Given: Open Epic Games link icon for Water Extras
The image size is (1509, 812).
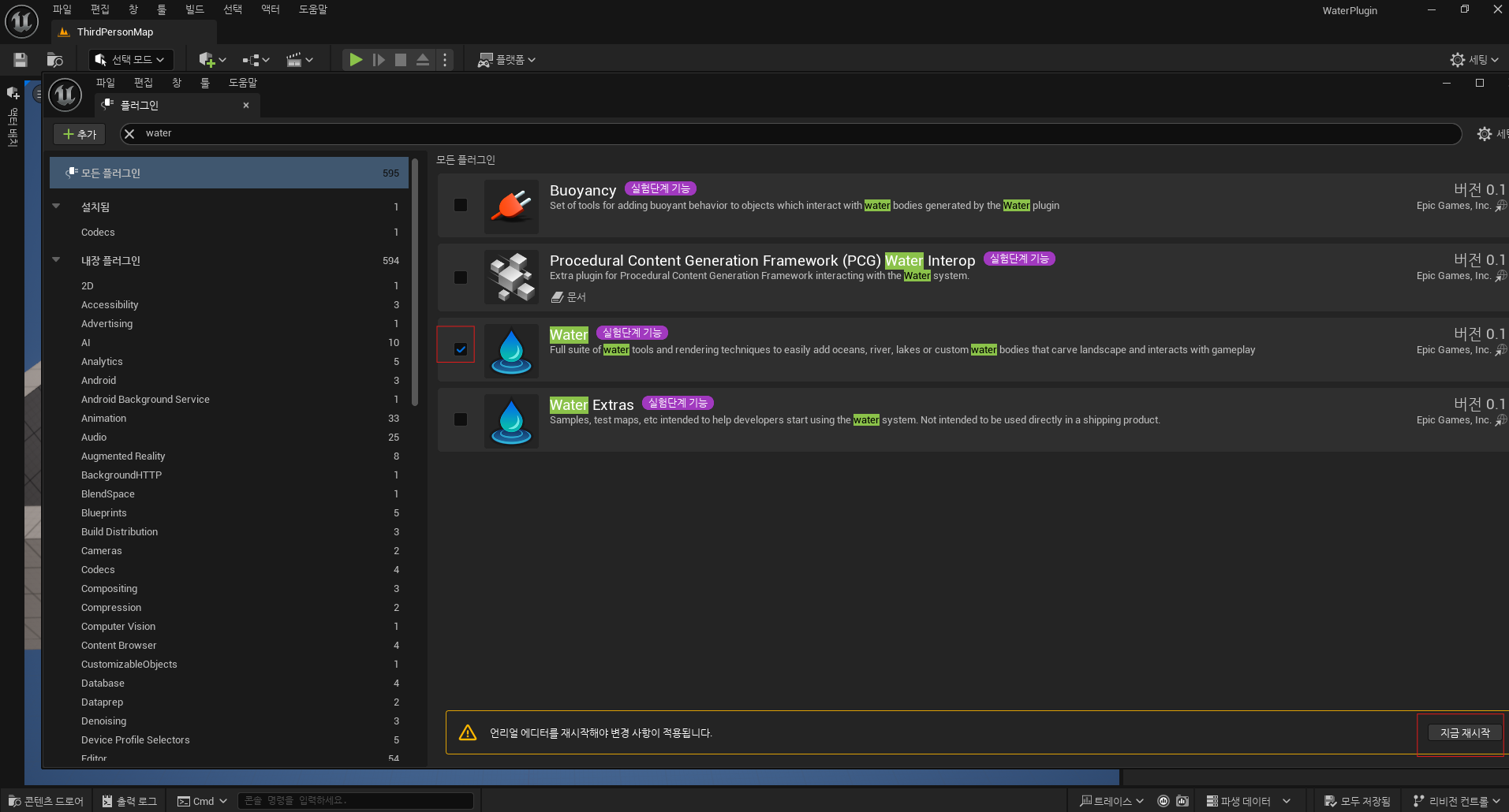Looking at the screenshot, I should [1501, 420].
